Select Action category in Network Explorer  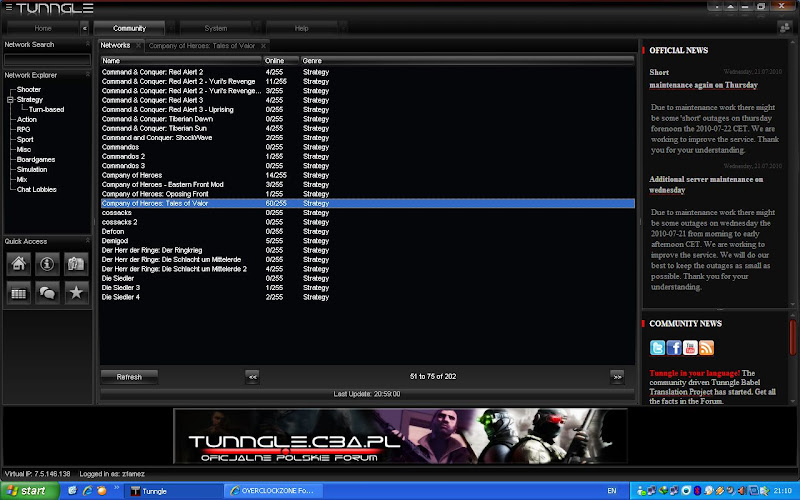pyautogui.click(x=27, y=119)
